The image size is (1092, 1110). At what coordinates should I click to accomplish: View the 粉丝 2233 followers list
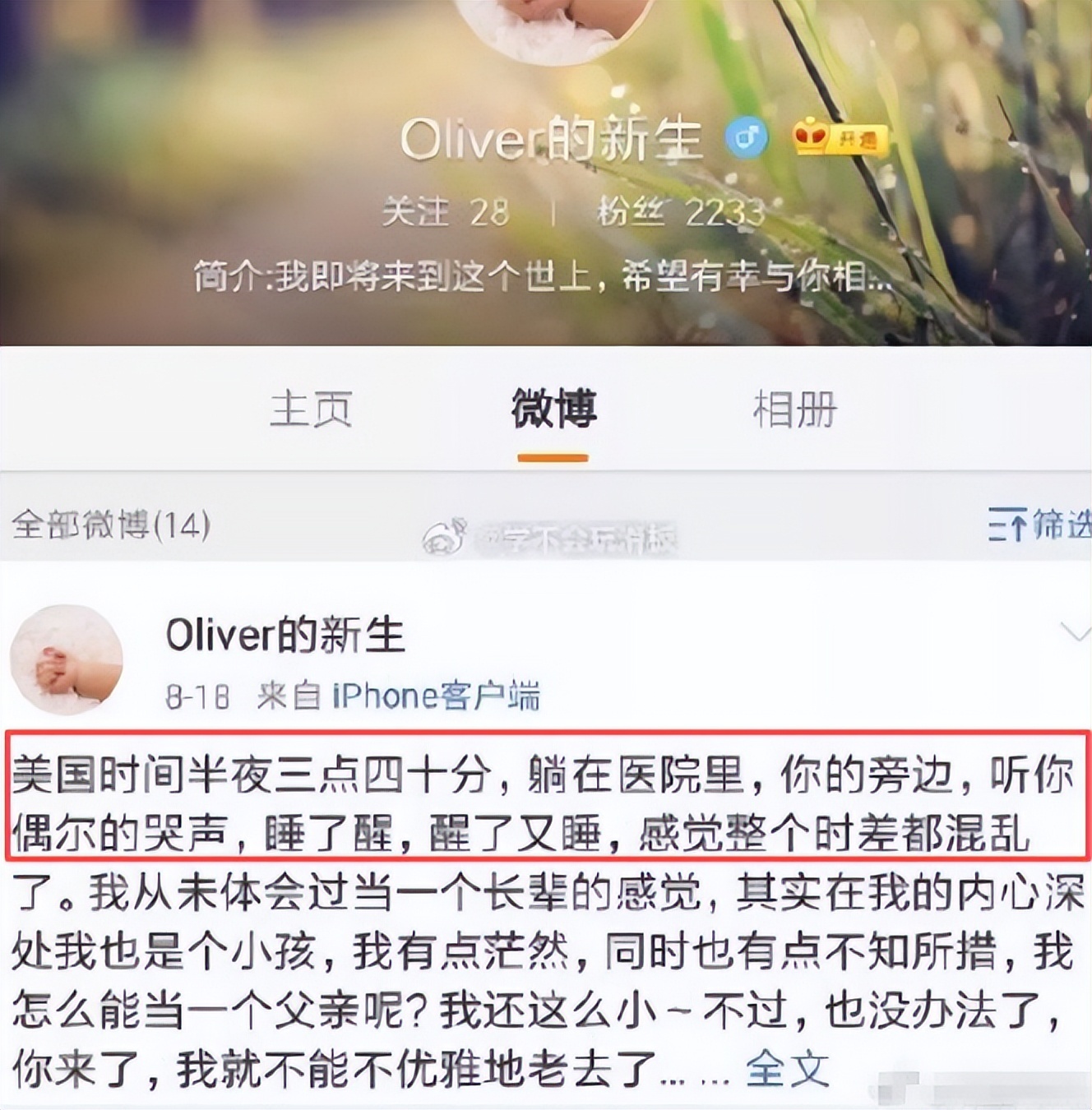pyautogui.click(x=681, y=213)
